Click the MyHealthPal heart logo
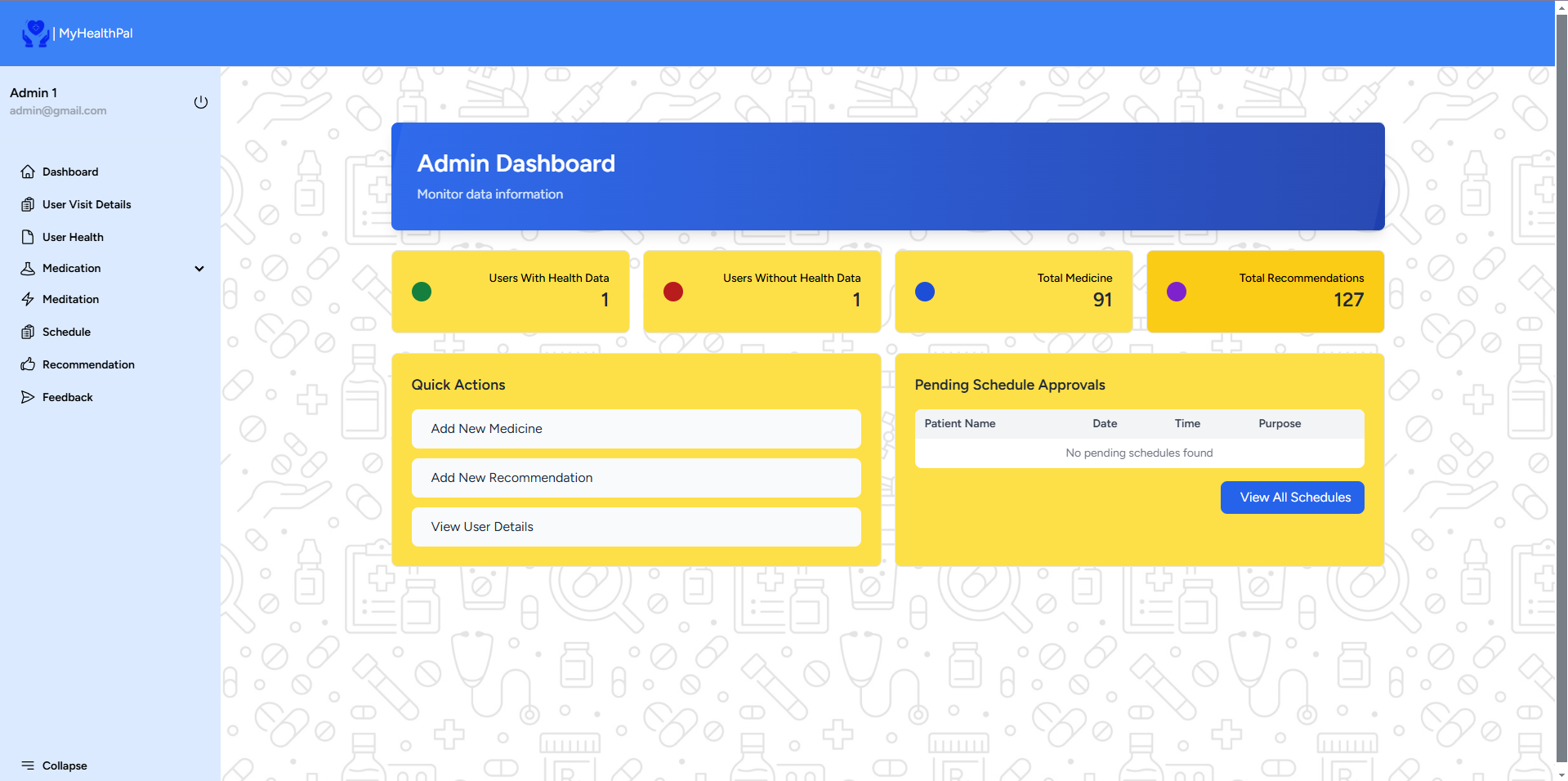 [35, 33]
